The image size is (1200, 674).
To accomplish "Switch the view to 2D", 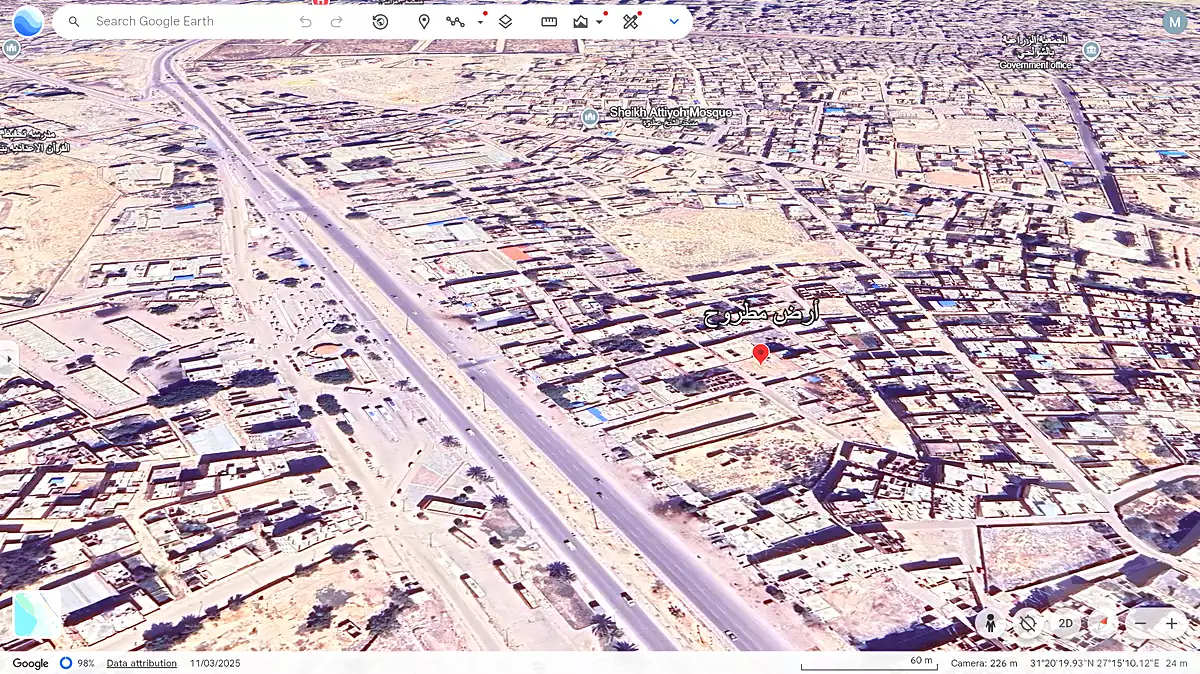I will pos(1065,623).
